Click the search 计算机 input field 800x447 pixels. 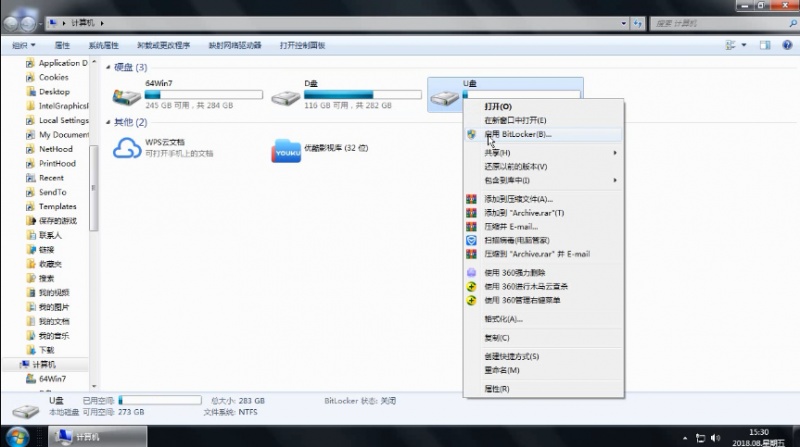[x=723, y=23]
